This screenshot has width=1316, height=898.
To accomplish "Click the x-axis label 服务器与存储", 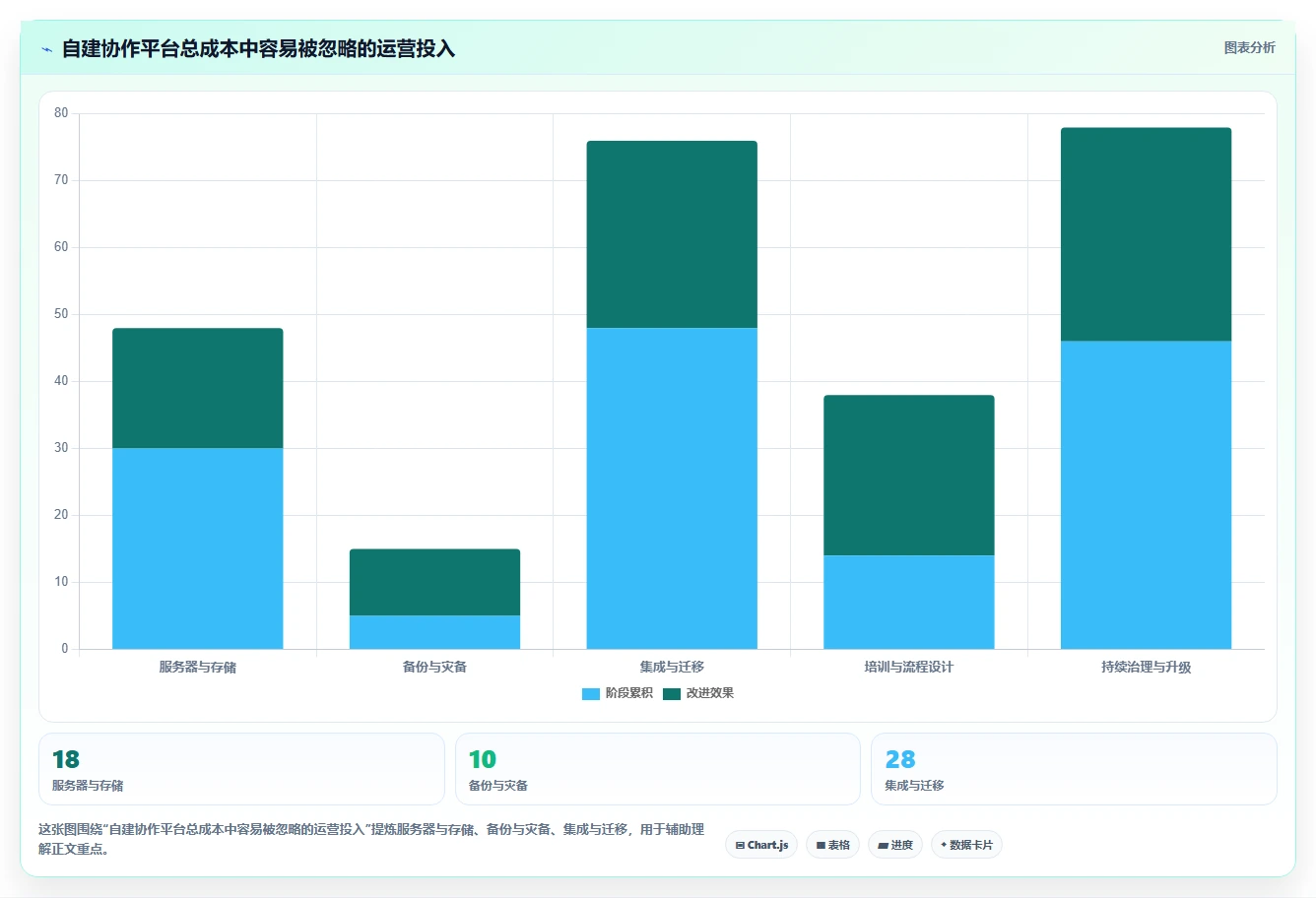I will click(x=198, y=667).
